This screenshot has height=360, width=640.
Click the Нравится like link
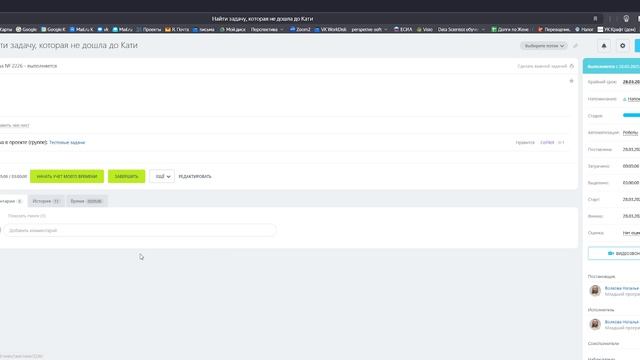[x=525, y=142]
